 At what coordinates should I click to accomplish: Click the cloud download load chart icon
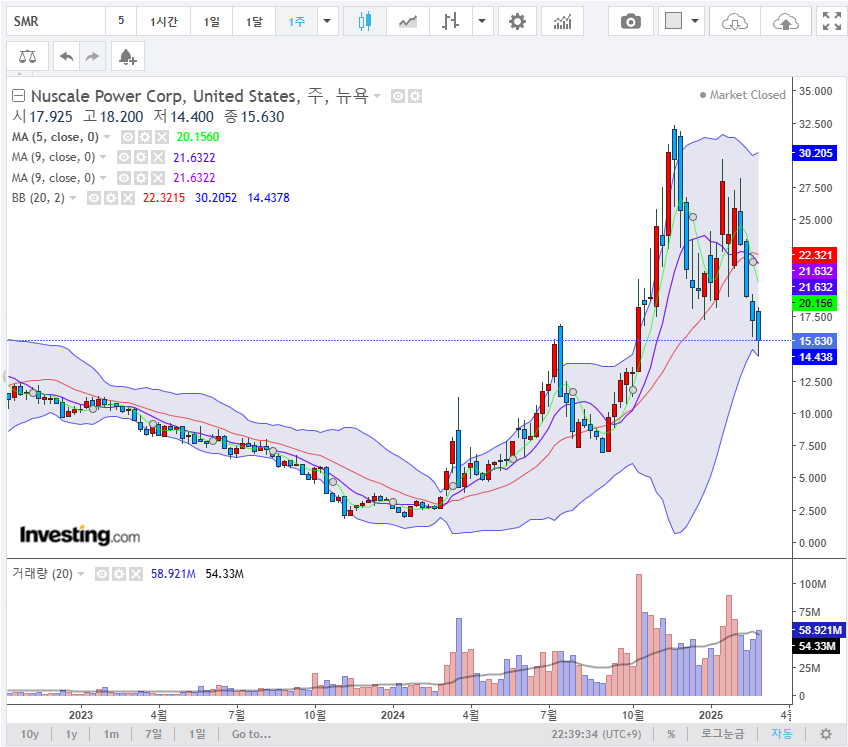[734, 22]
